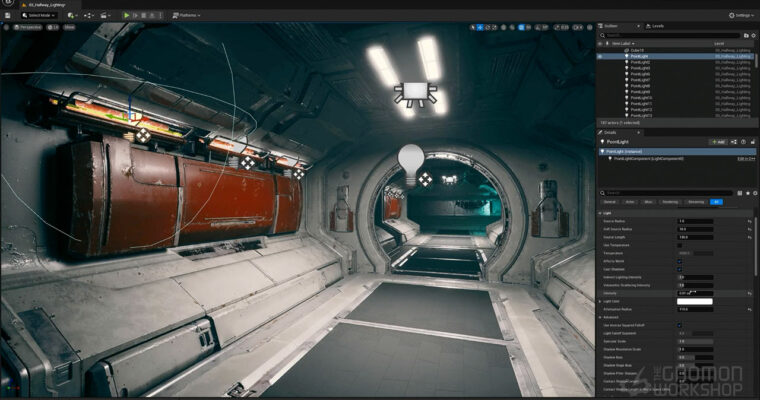Open the Perspective view dropdown
This screenshot has width=760, height=400.
28,28
